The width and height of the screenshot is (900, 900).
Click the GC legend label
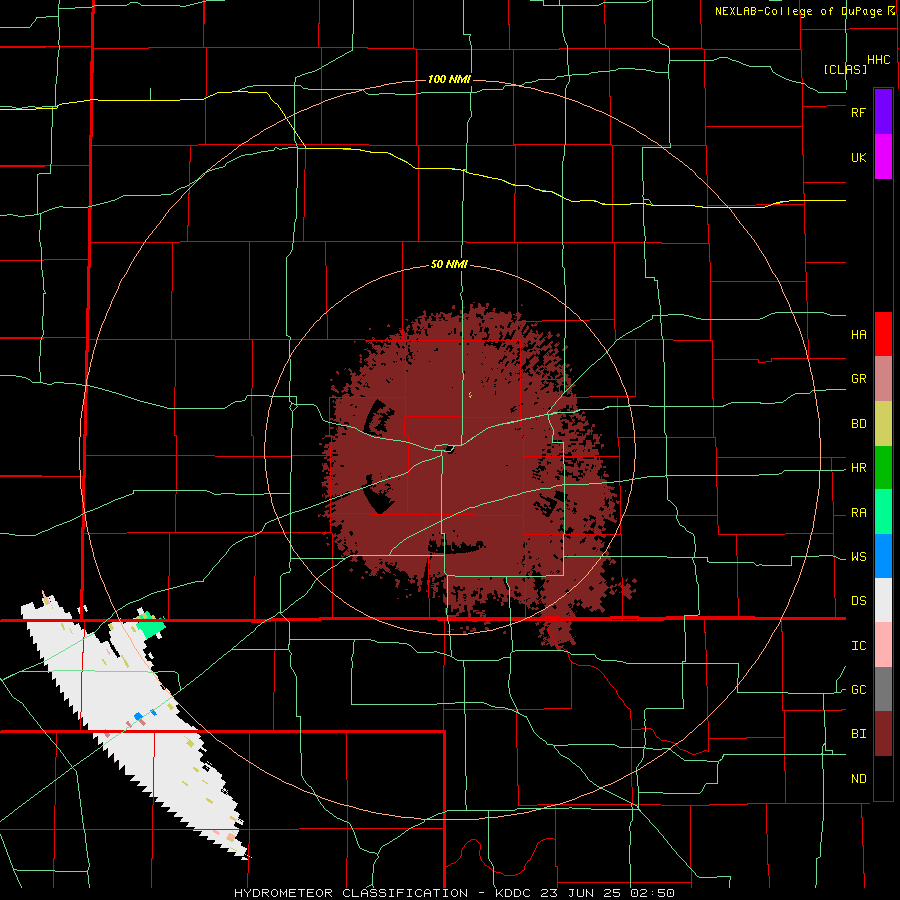[x=858, y=690]
